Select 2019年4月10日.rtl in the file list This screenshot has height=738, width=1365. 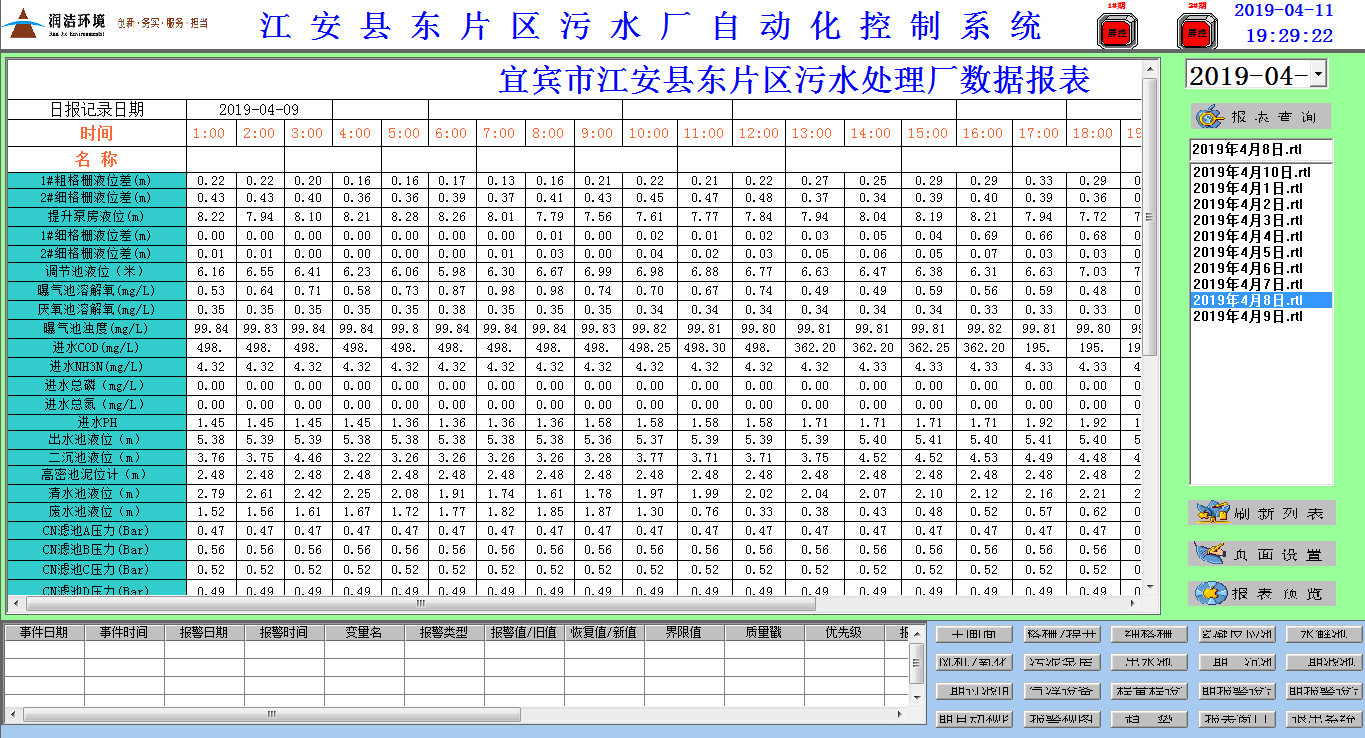(1251, 172)
